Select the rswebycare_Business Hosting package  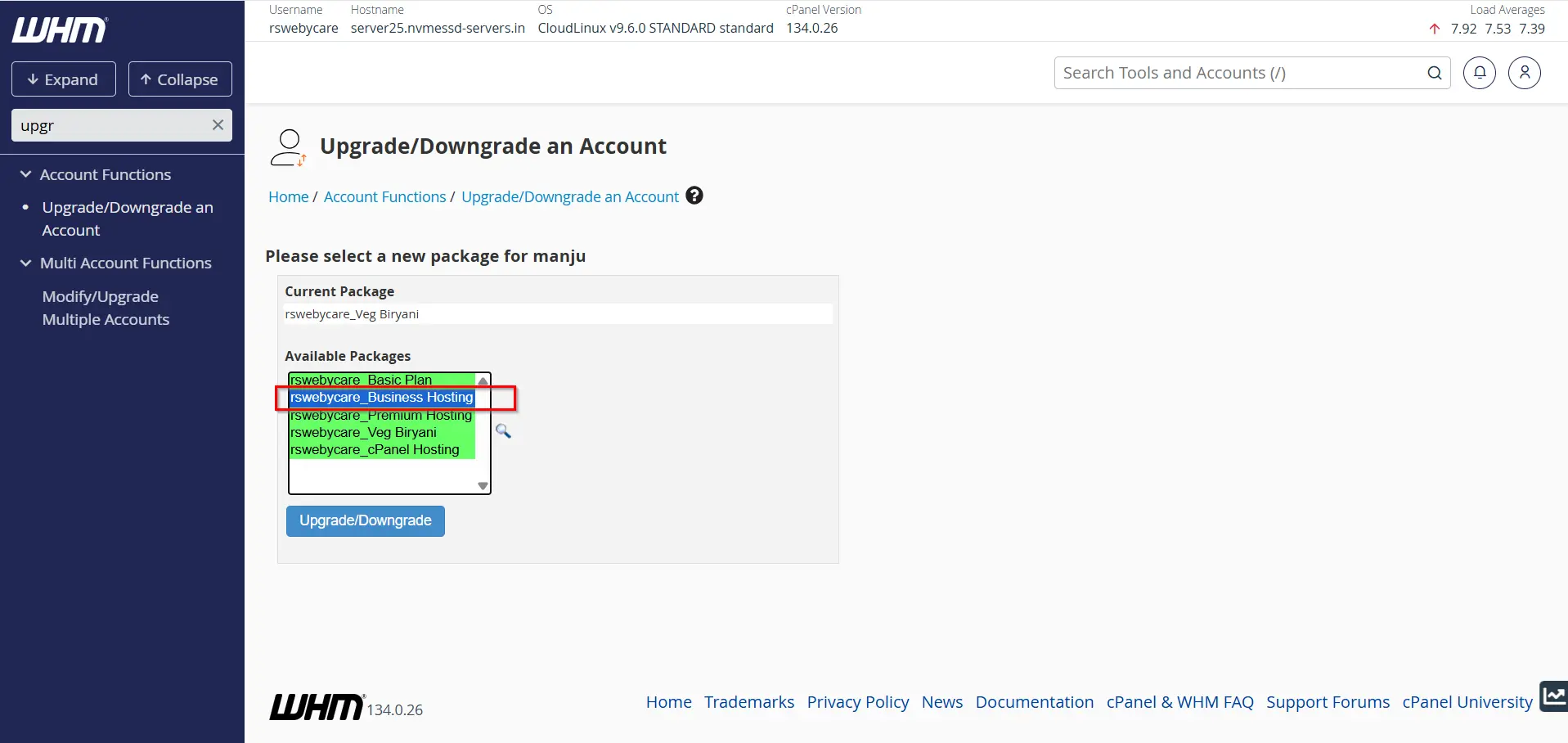(382, 397)
